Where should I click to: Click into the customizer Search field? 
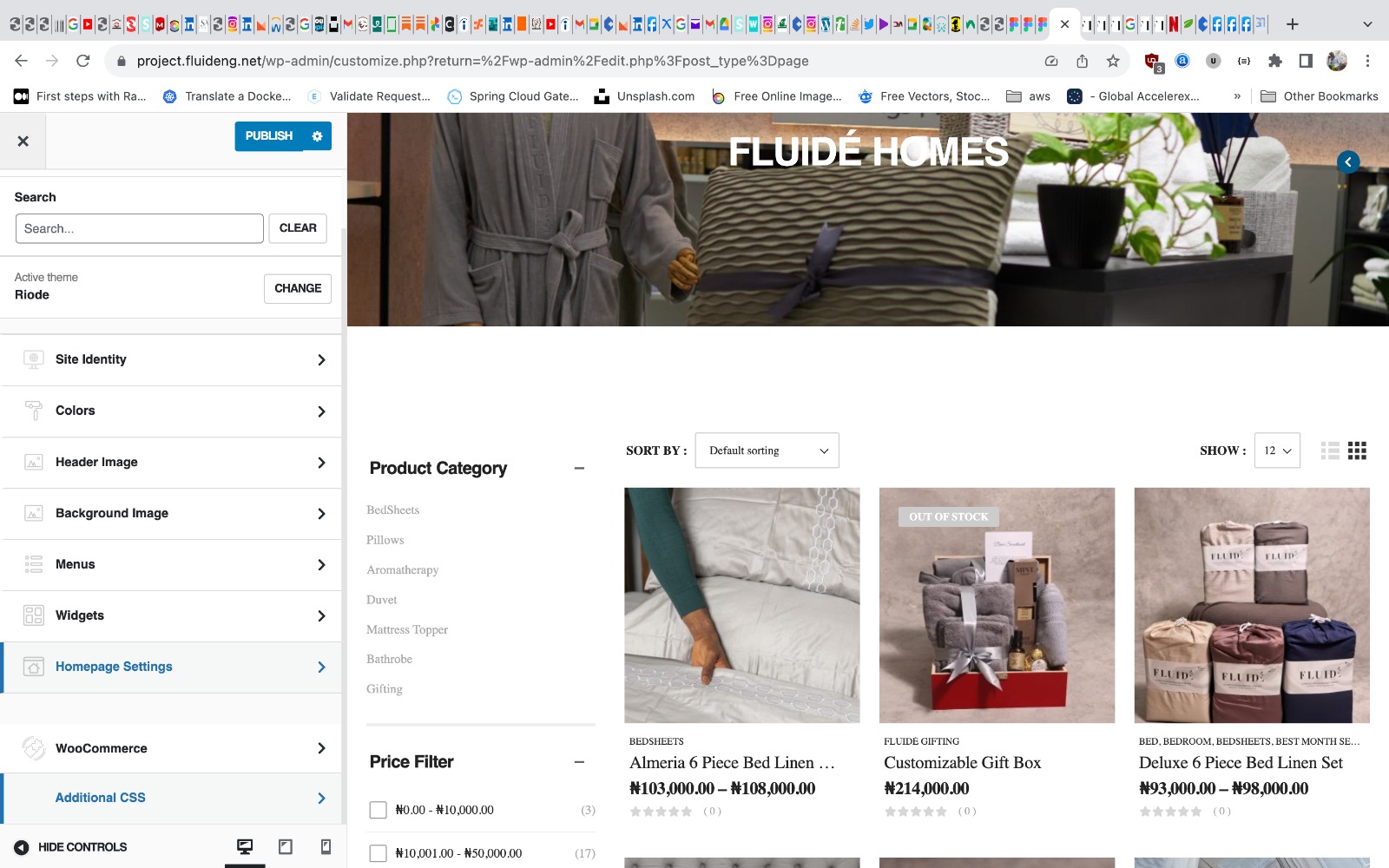tap(140, 228)
